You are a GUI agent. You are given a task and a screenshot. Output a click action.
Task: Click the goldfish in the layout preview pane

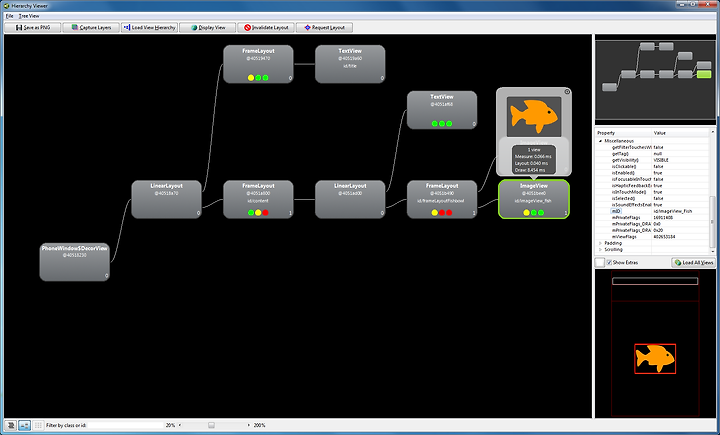coord(655,359)
